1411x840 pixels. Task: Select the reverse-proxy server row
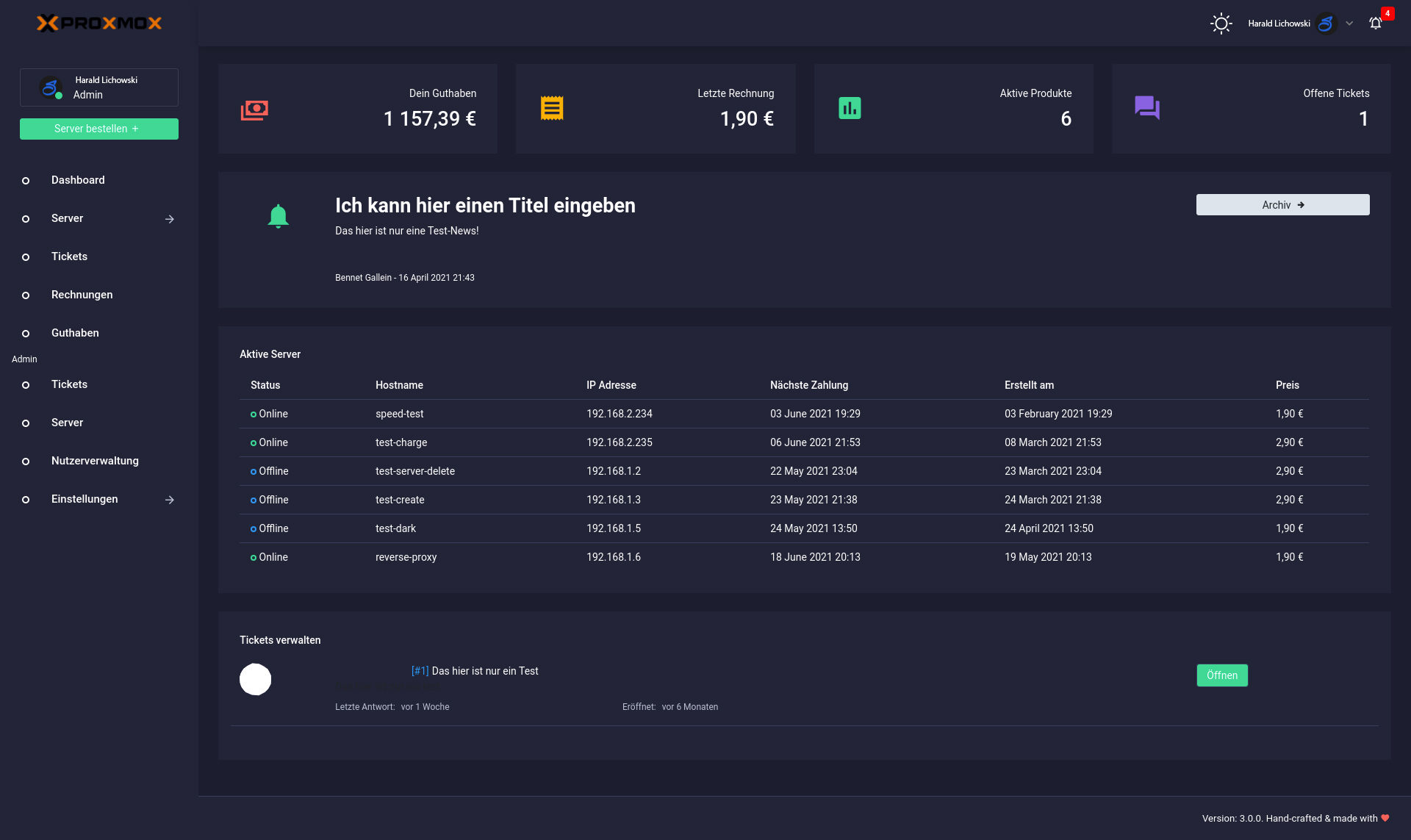(406, 557)
